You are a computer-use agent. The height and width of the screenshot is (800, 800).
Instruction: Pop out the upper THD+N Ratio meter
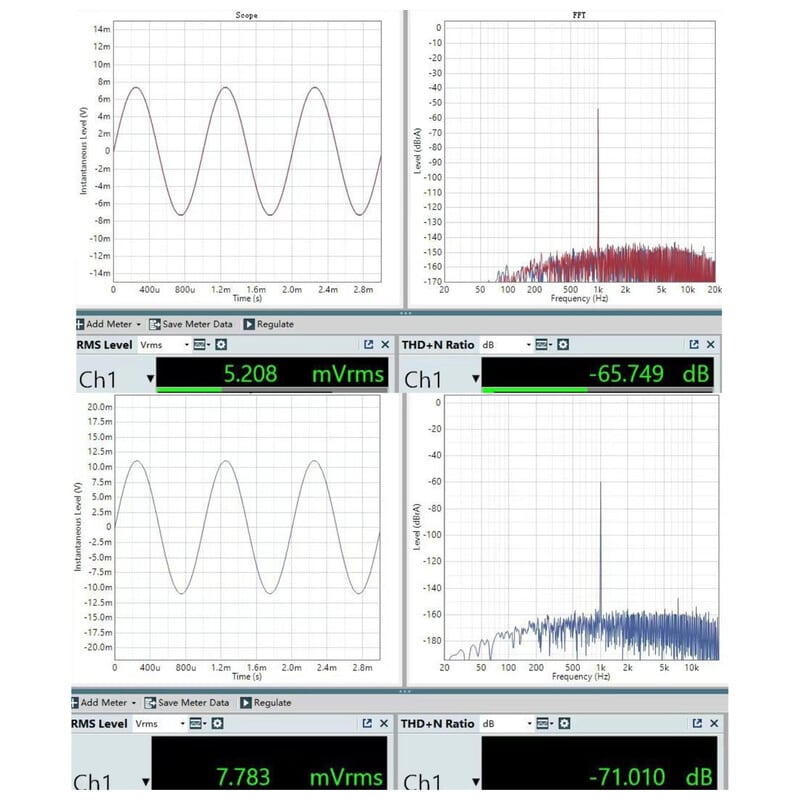coord(694,344)
